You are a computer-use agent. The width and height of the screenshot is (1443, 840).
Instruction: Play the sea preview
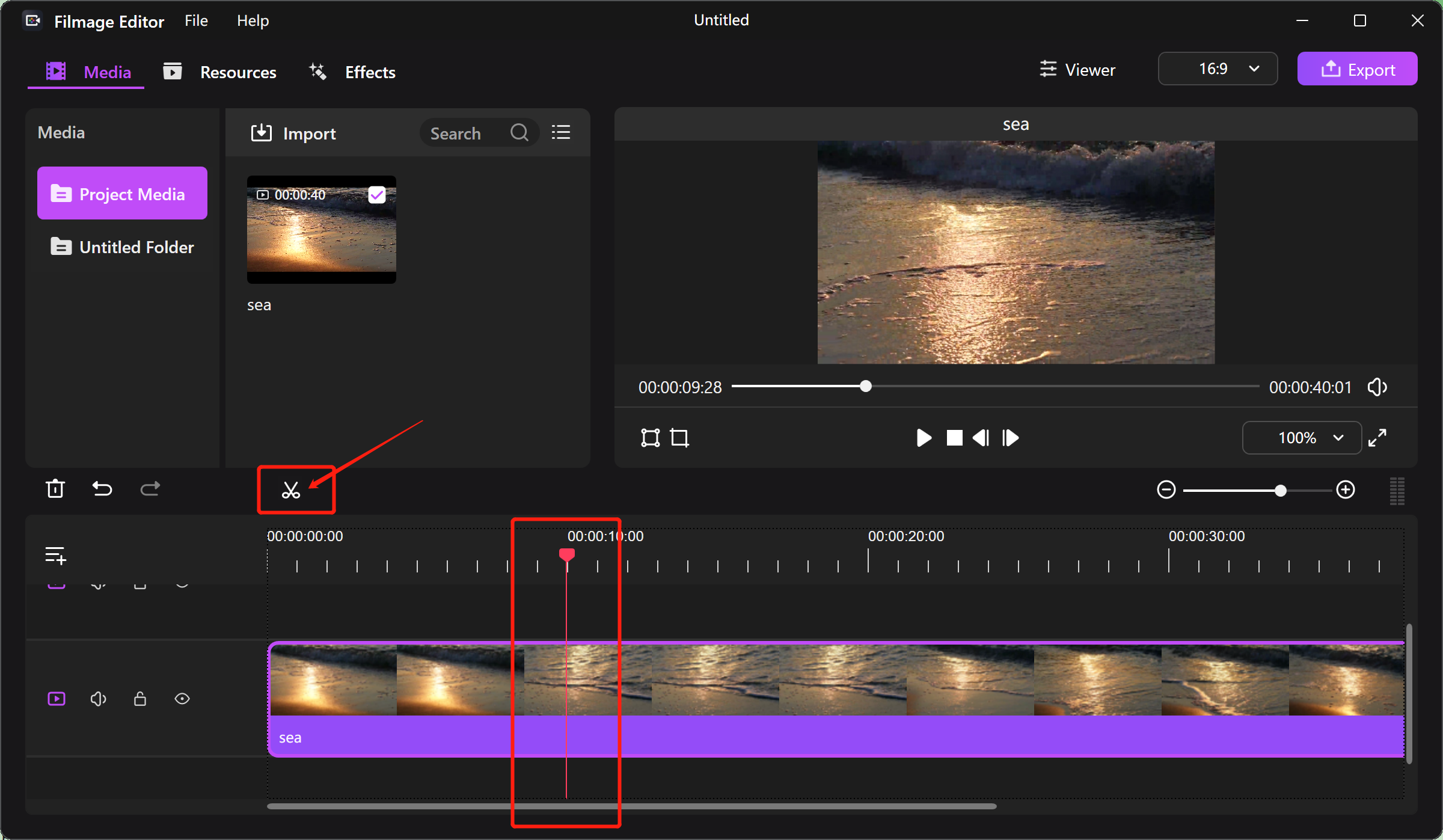(x=924, y=438)
